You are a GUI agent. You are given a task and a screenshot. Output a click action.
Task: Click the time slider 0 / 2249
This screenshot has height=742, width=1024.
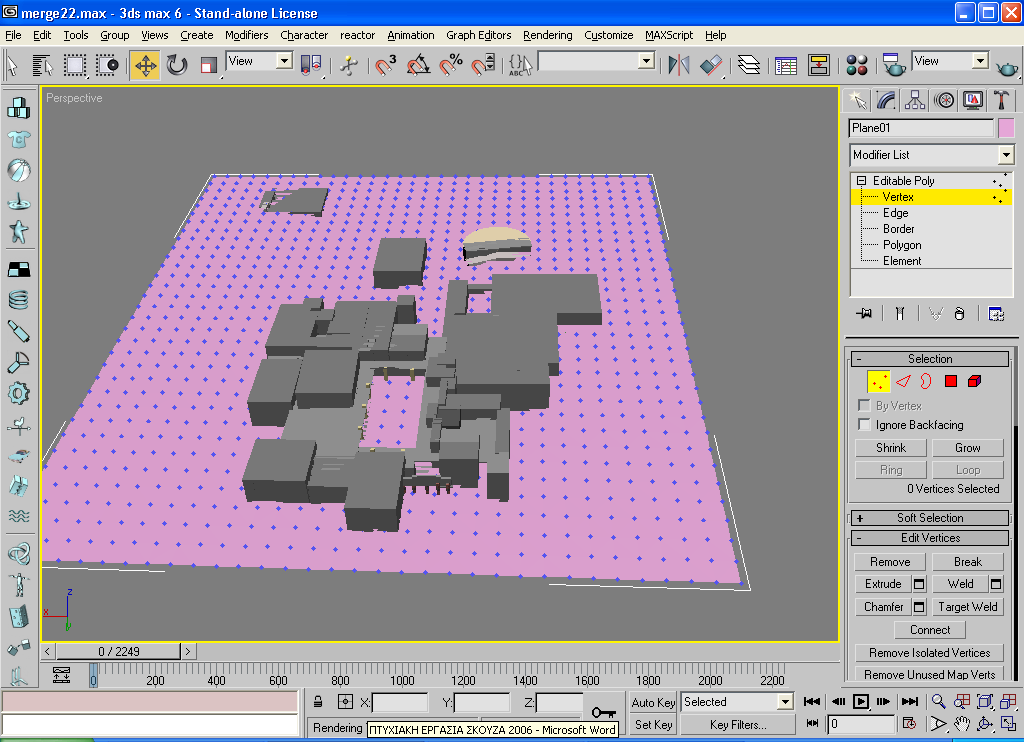point(118,651)
